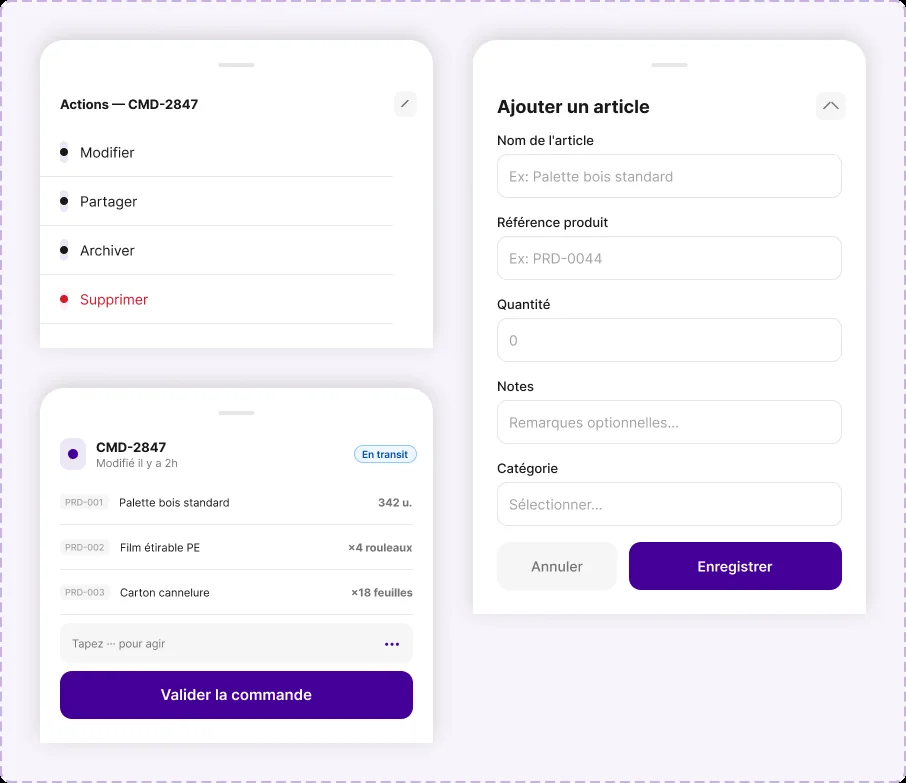The image size is (906, 783).
Task: Click Valider la commande button
Action: [236, 695]
